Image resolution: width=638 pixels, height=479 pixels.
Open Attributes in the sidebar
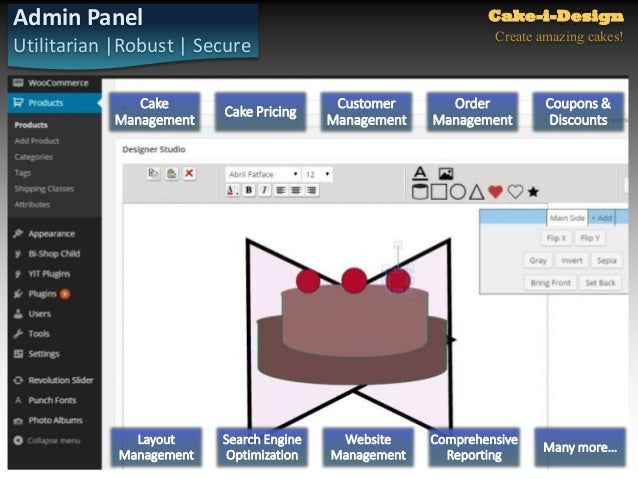pos(32,204)
